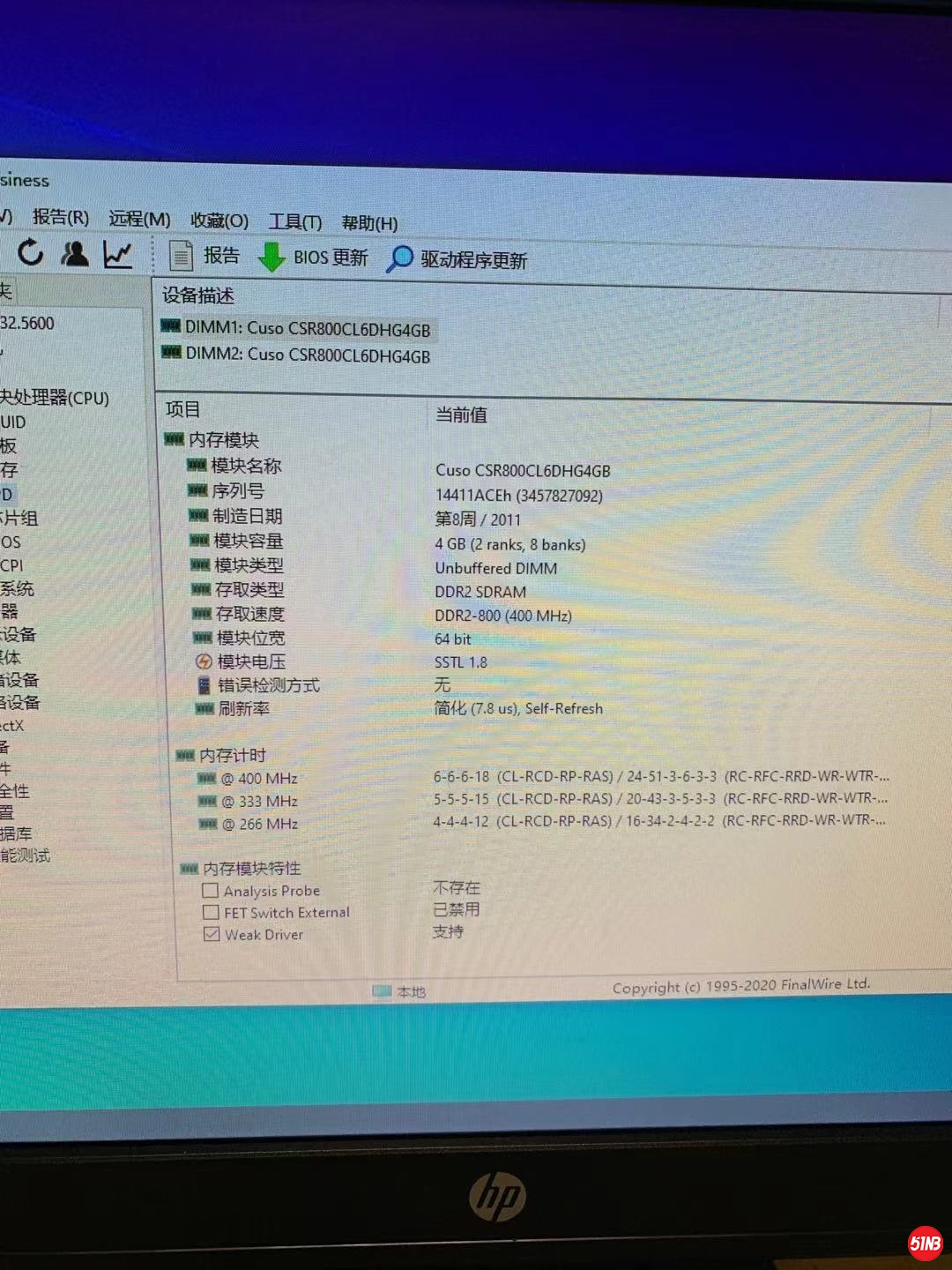Click the value 'Unbuffered DIMM'
The height and width of the screenshot is (1270, 952).
[496, 568]
